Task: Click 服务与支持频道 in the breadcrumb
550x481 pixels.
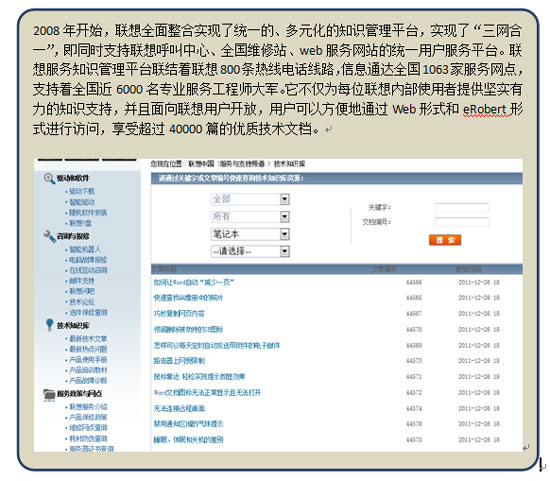Action: pyautogui.click(x=242, y=164)
